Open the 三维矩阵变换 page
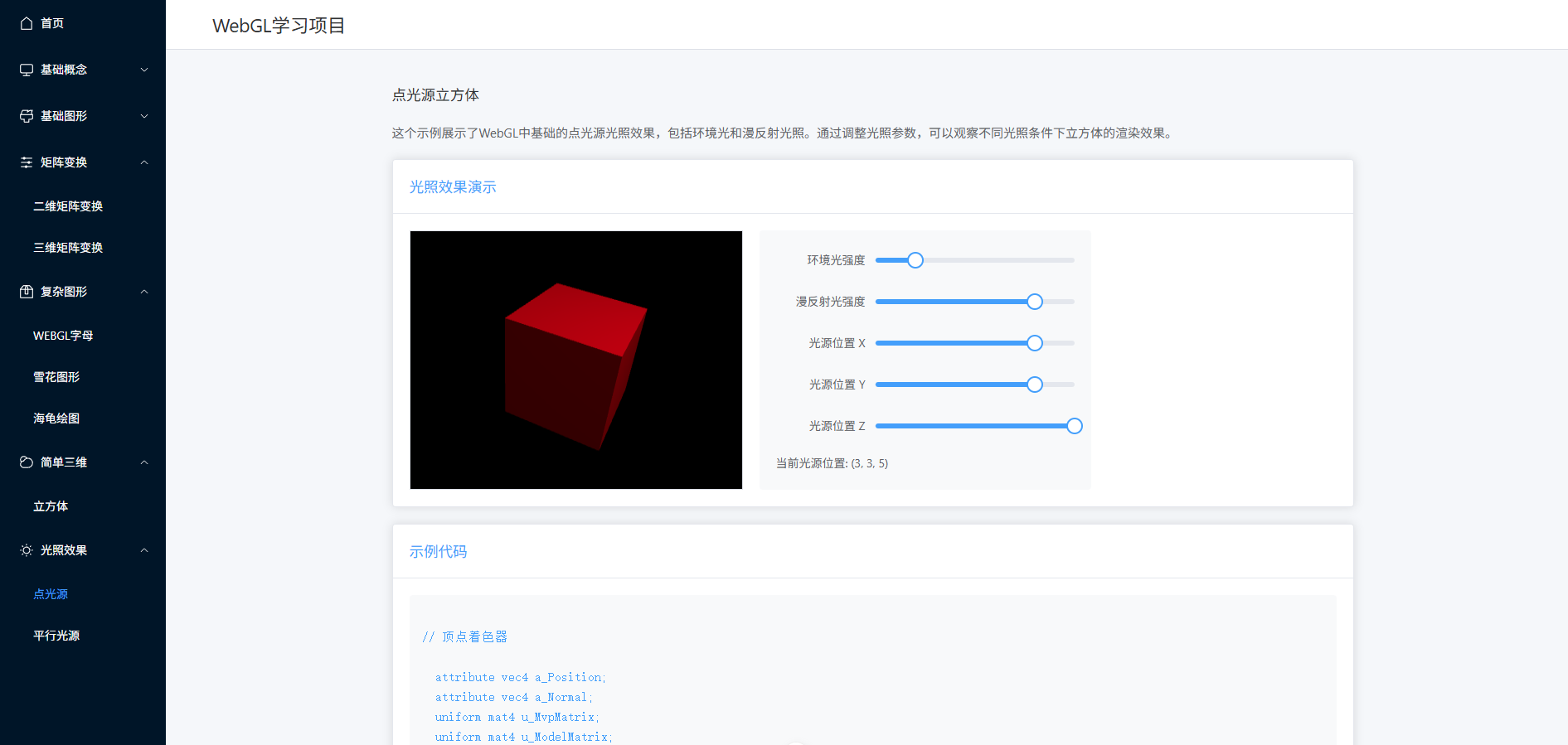Viewport: 1568px width, 745px height. (83, 248)
